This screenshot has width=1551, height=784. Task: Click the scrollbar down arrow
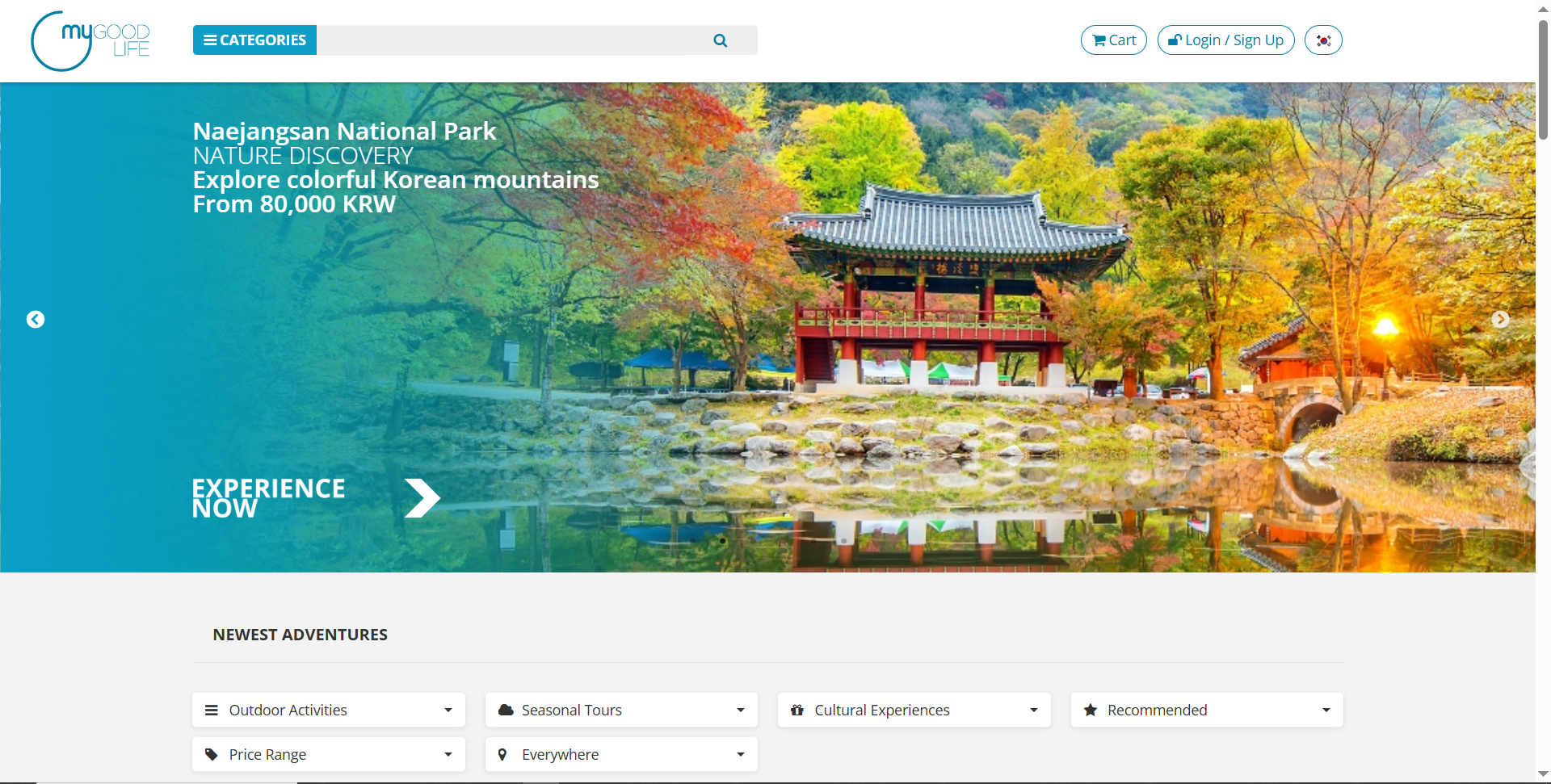click(1543, 774)
